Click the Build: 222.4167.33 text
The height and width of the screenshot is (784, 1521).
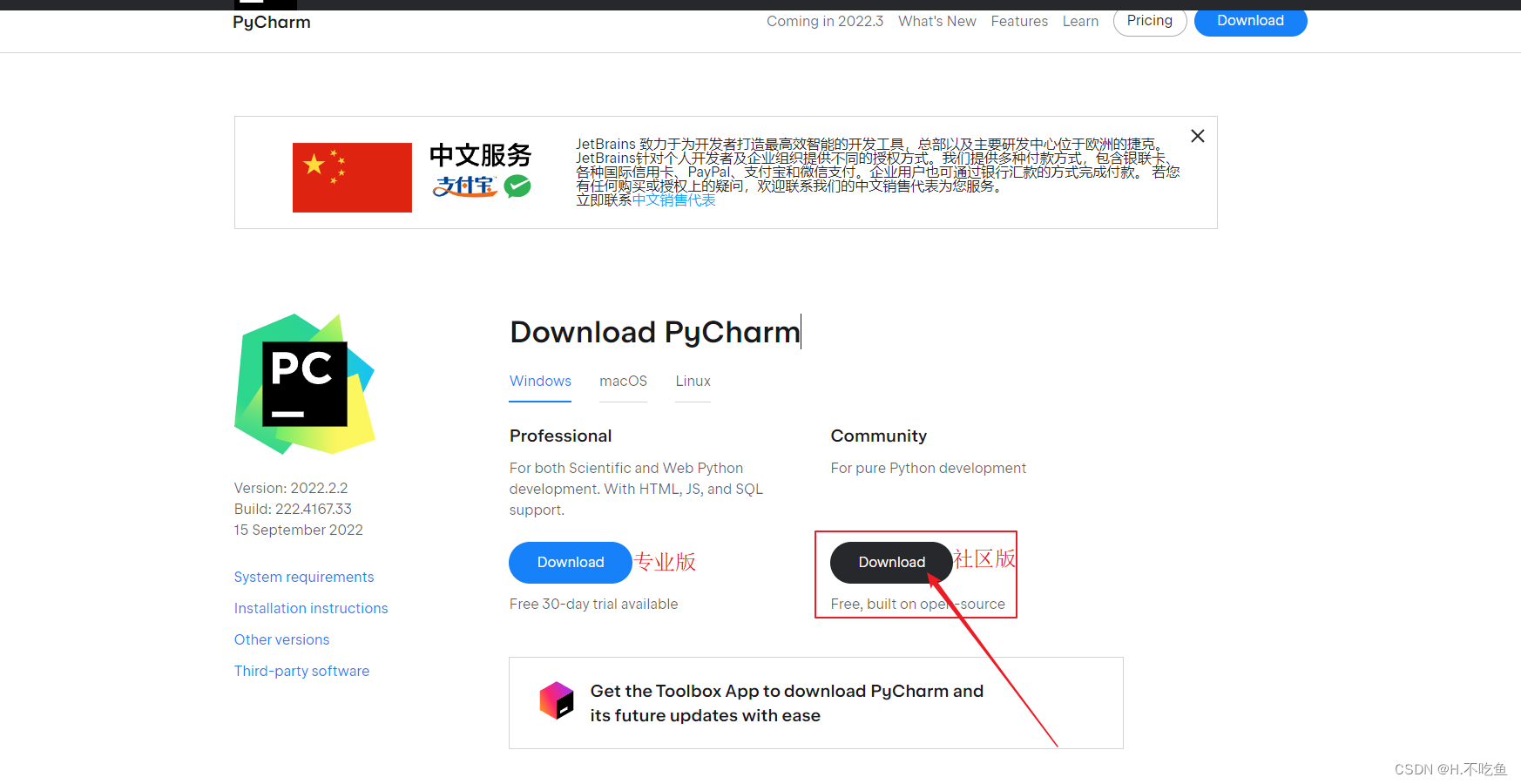293,509
